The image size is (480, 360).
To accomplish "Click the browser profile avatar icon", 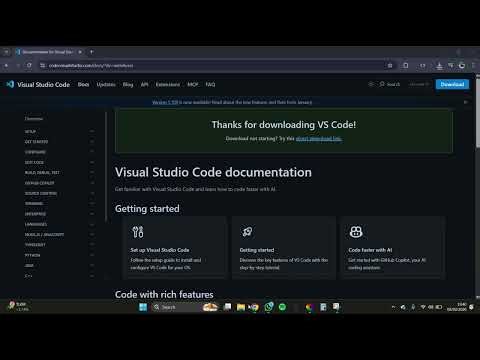I will 462,66.
